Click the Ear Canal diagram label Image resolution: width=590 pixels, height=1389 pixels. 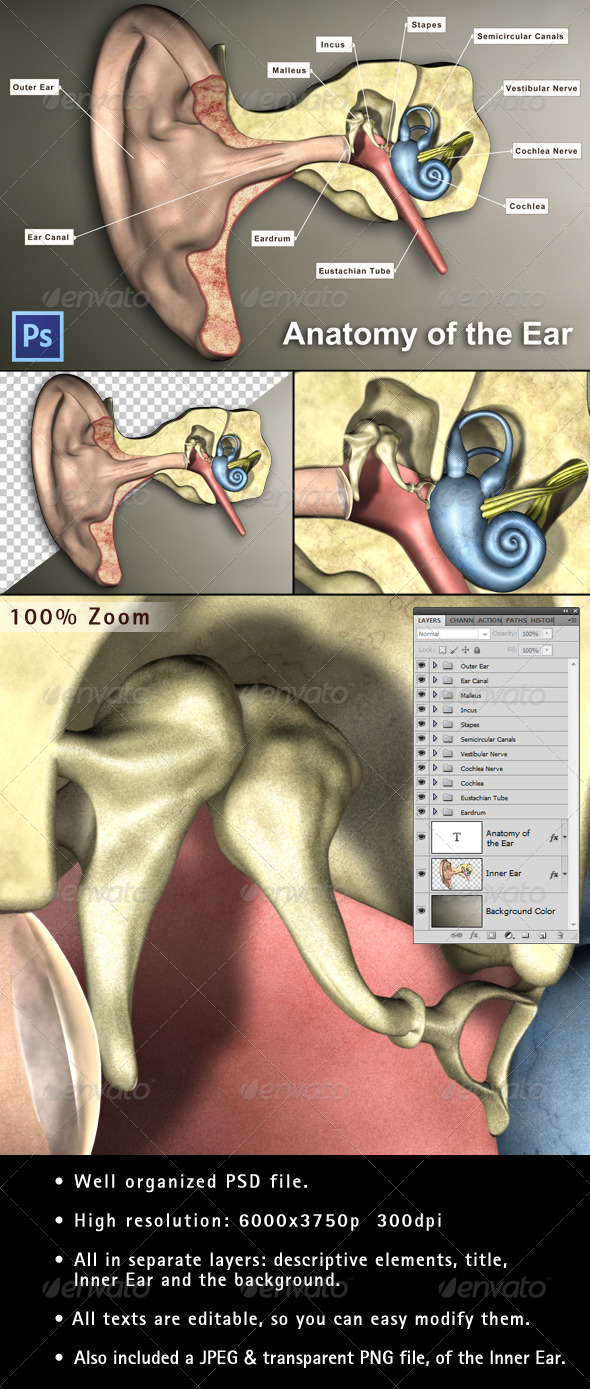click(x=48, y=237)
